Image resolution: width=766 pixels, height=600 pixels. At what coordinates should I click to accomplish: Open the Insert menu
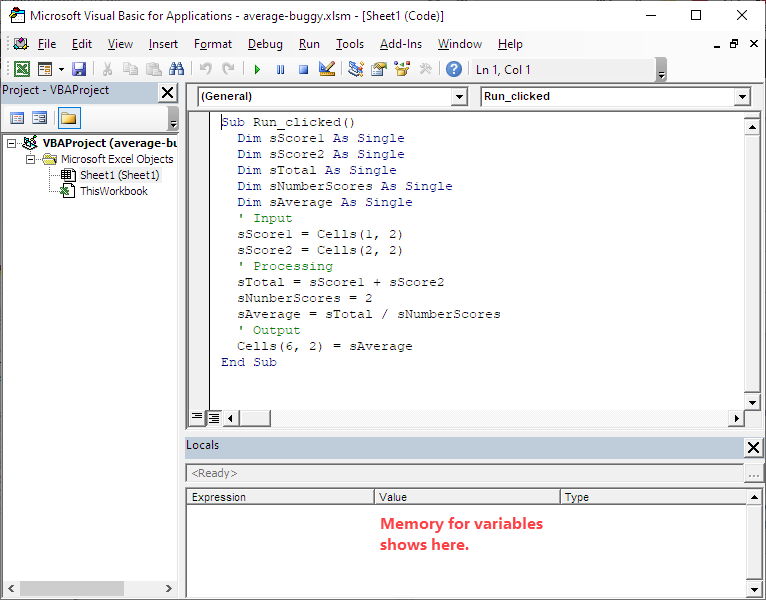tap(163, 44)
